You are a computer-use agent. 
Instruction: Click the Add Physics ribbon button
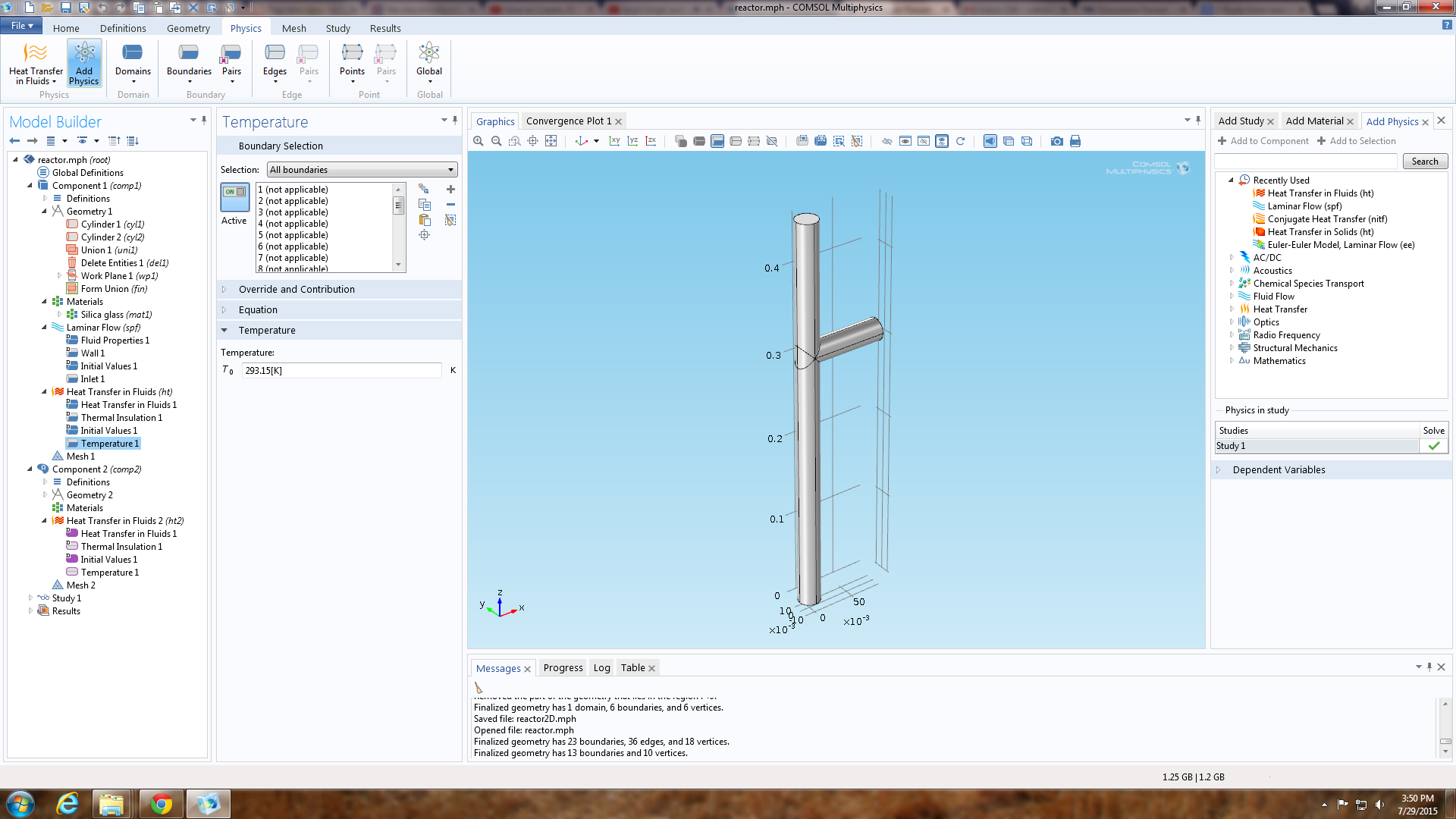(x=84, y=64)
